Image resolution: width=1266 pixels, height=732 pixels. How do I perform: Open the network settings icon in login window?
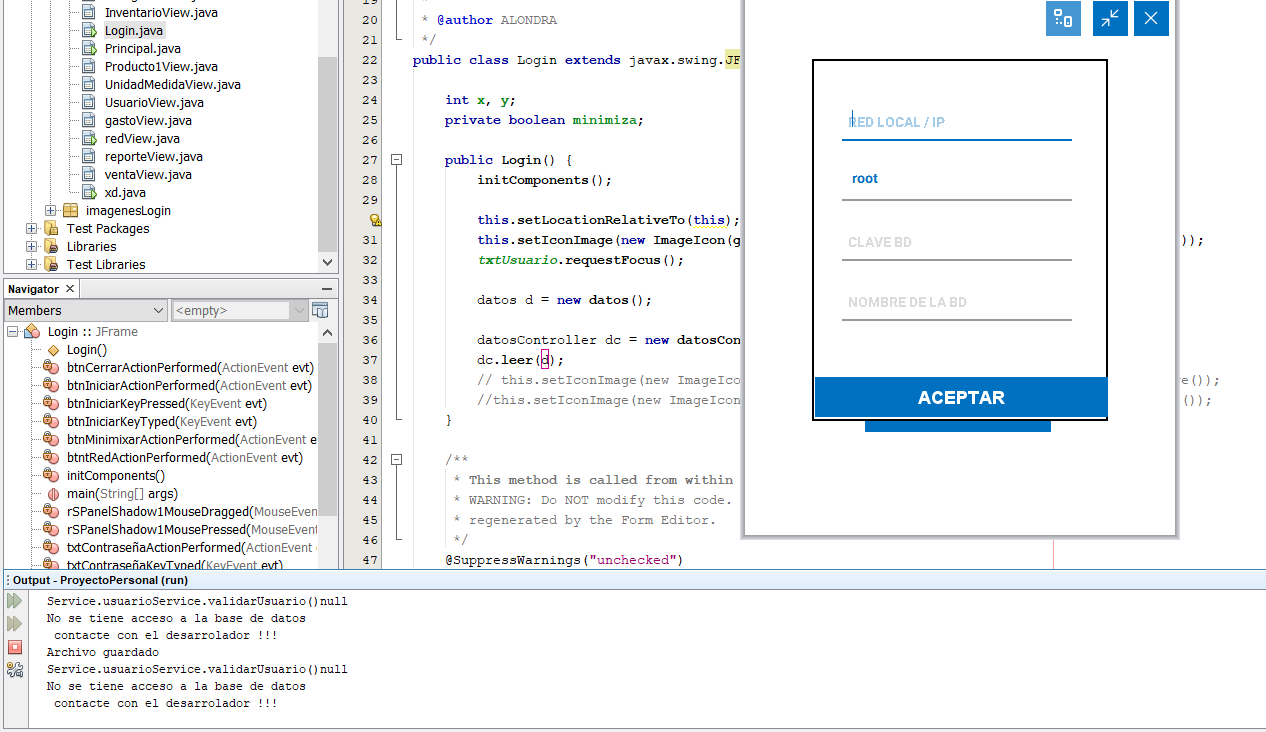(x=1063, y=18)
